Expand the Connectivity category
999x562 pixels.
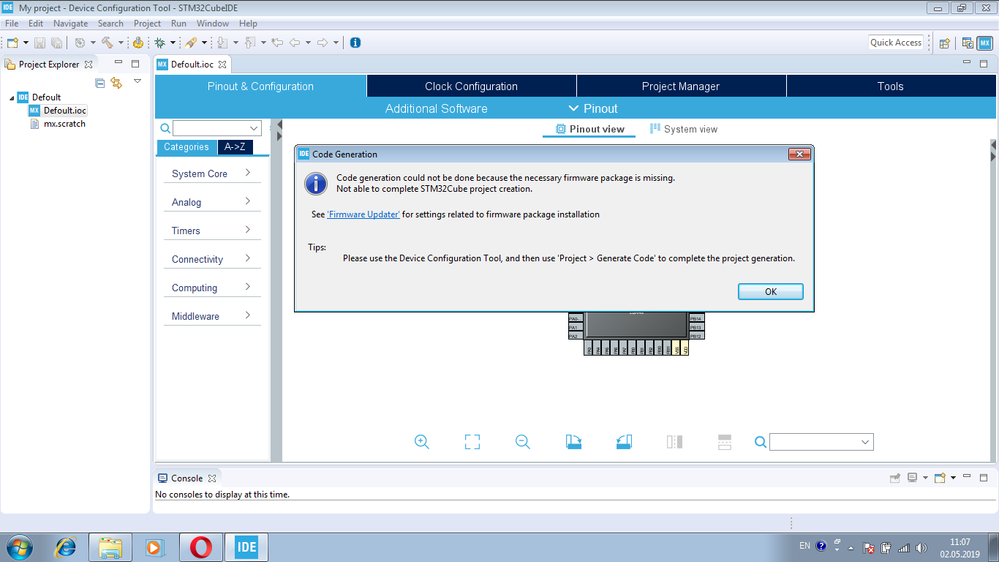pyautogui.click(x=212, y=259)
